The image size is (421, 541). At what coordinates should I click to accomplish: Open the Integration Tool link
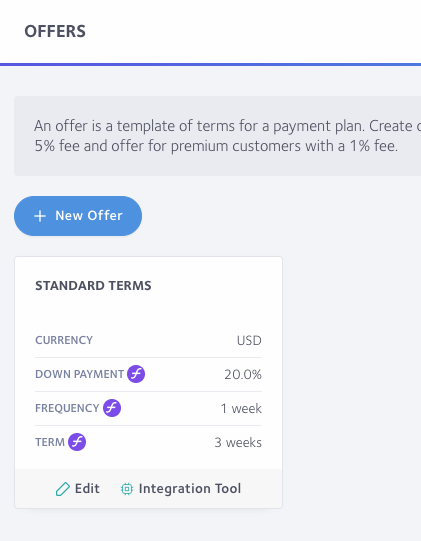tap(181, 489)
